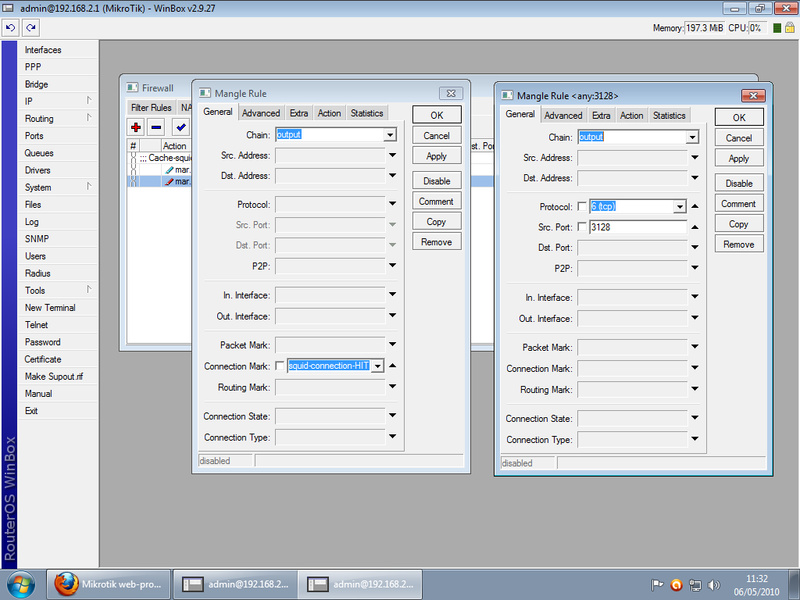This screenshot has height=600, width=800.
Task: Click Remove in right Mangle Rule dialog
Action: [739, 244]
